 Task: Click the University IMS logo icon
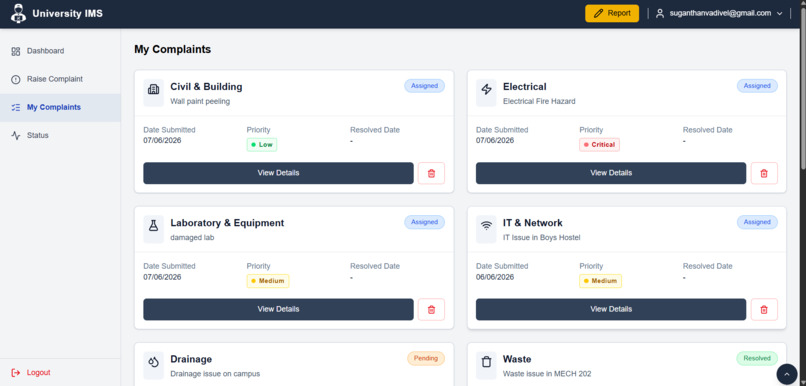click(x=18, y=13)
